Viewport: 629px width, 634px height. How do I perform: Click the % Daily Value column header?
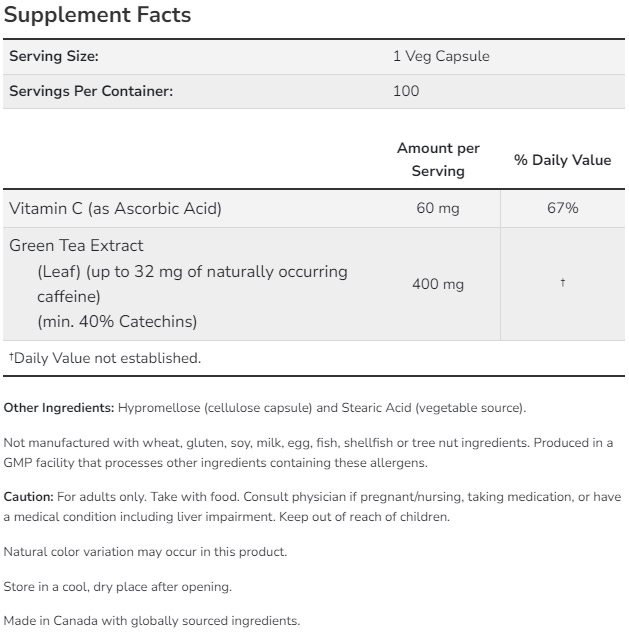click(x=562, y=160)
